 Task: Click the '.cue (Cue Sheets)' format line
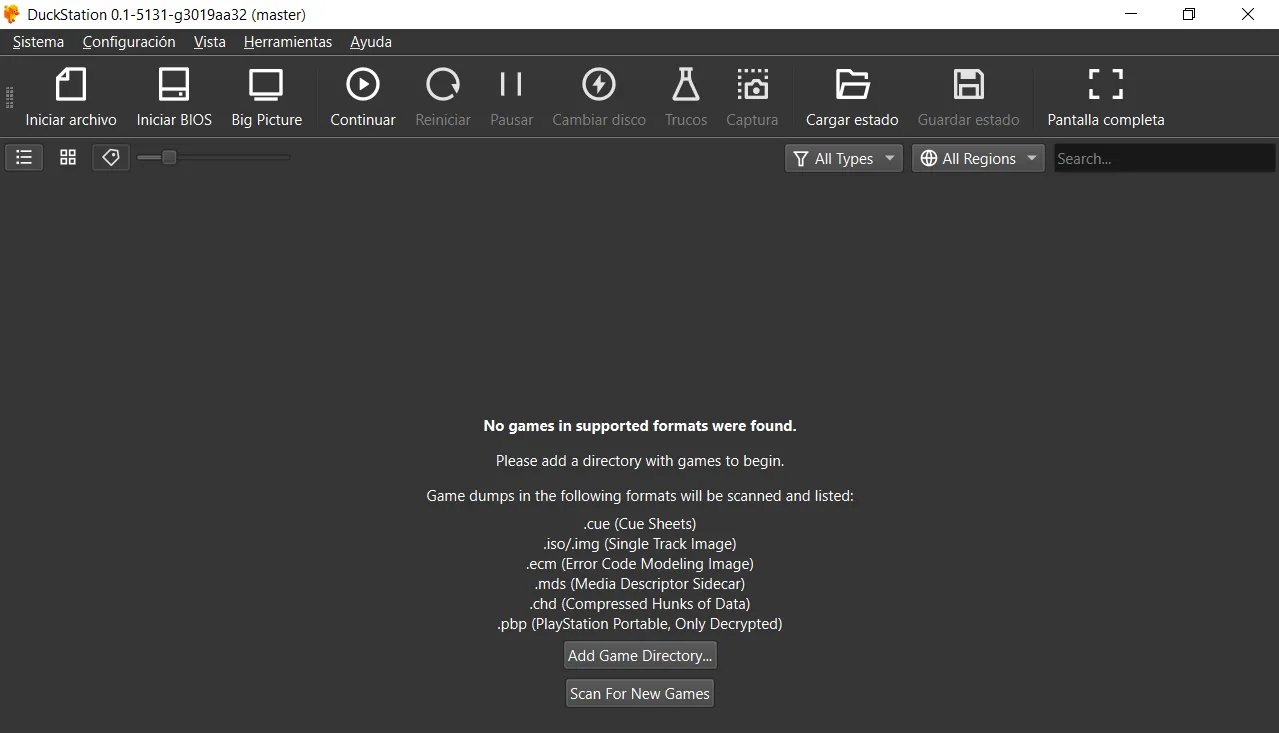point(640,524)
